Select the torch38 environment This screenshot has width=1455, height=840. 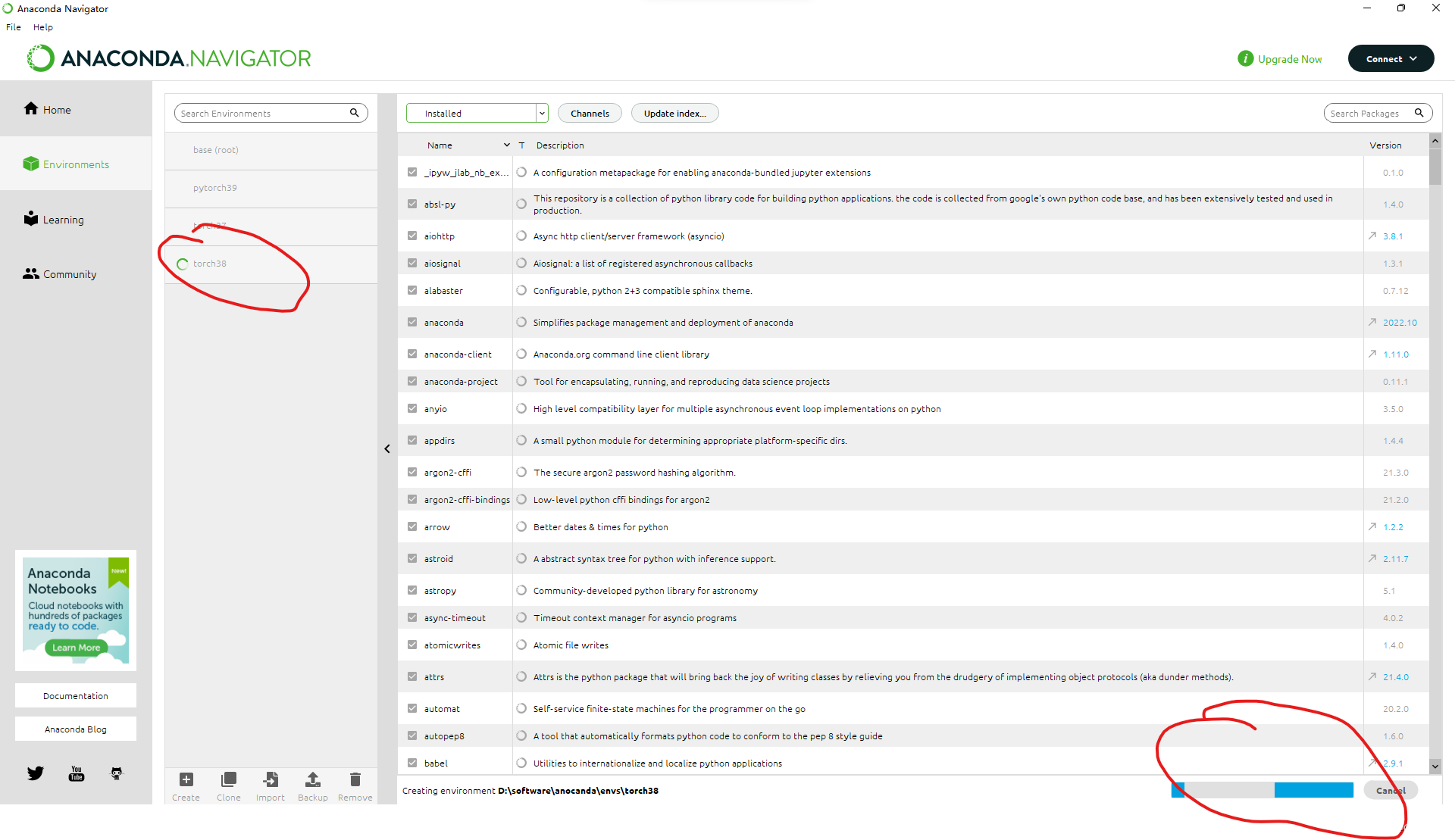(x=271, y=264)
